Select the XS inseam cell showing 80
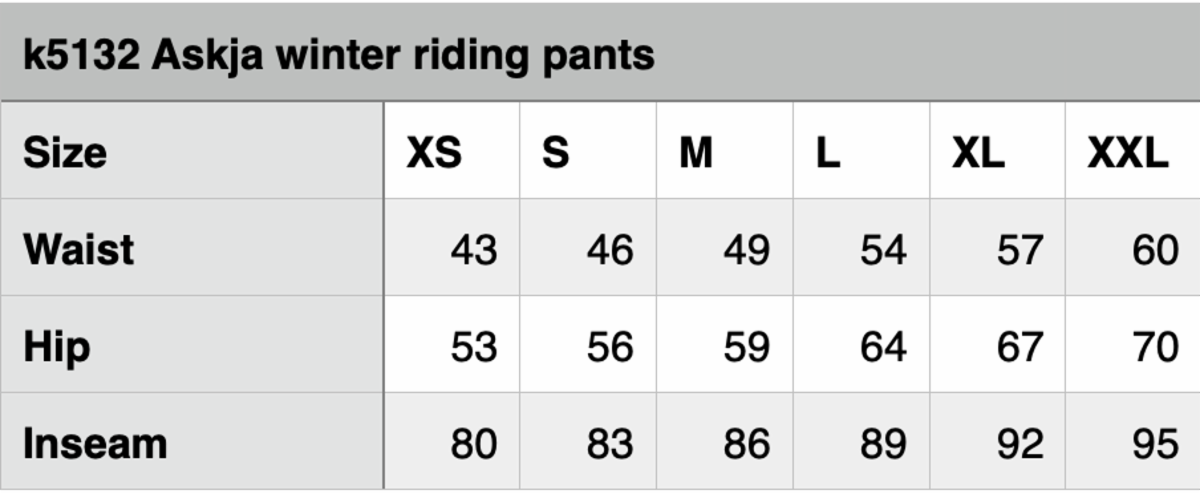Viewport: 1200px width, 494px height. (473, 444)
